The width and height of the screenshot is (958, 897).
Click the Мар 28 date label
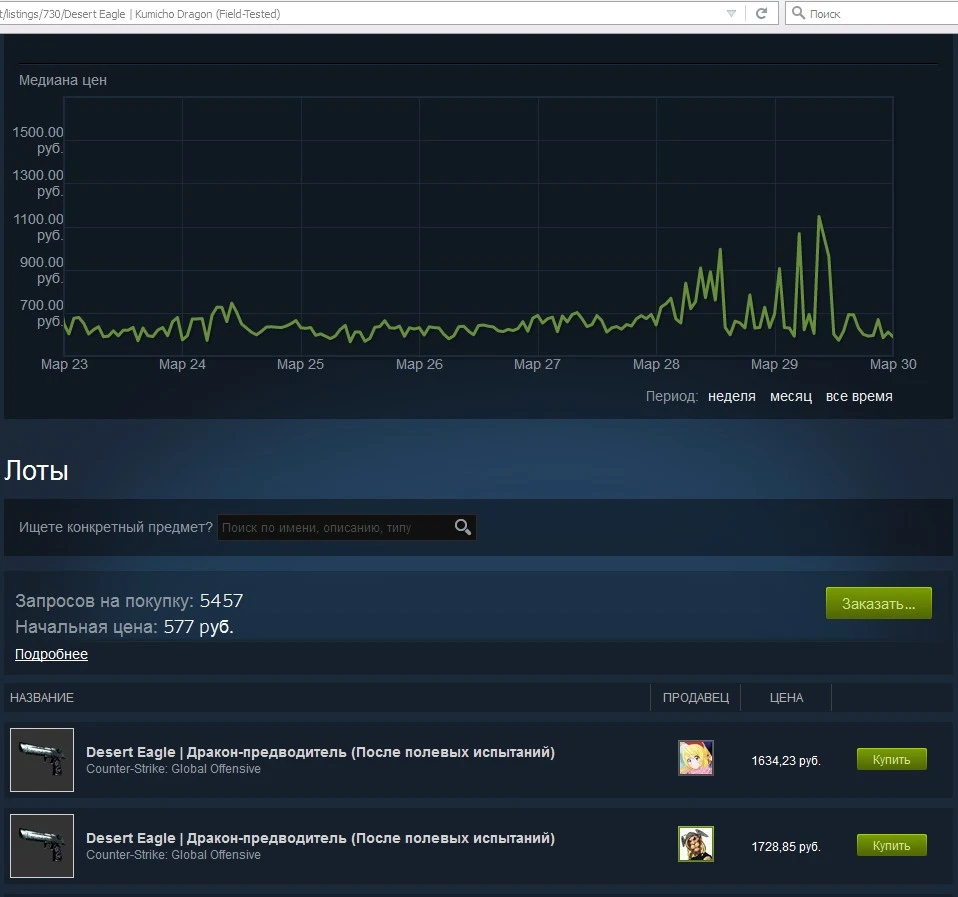[x=656, y=364]
